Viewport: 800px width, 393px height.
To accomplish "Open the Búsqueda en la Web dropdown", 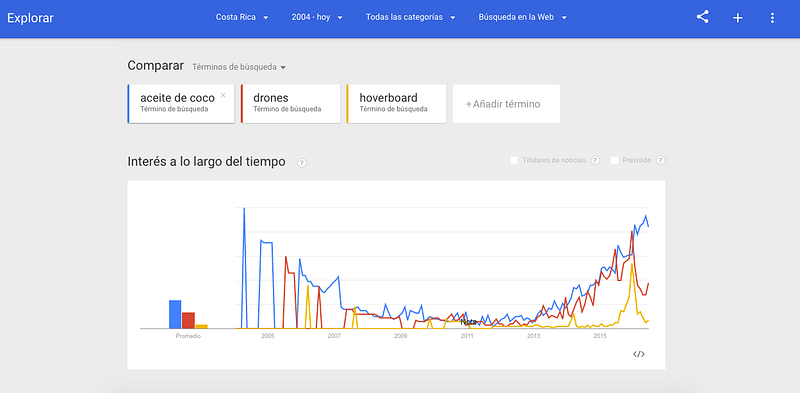I will pos(522,17).
